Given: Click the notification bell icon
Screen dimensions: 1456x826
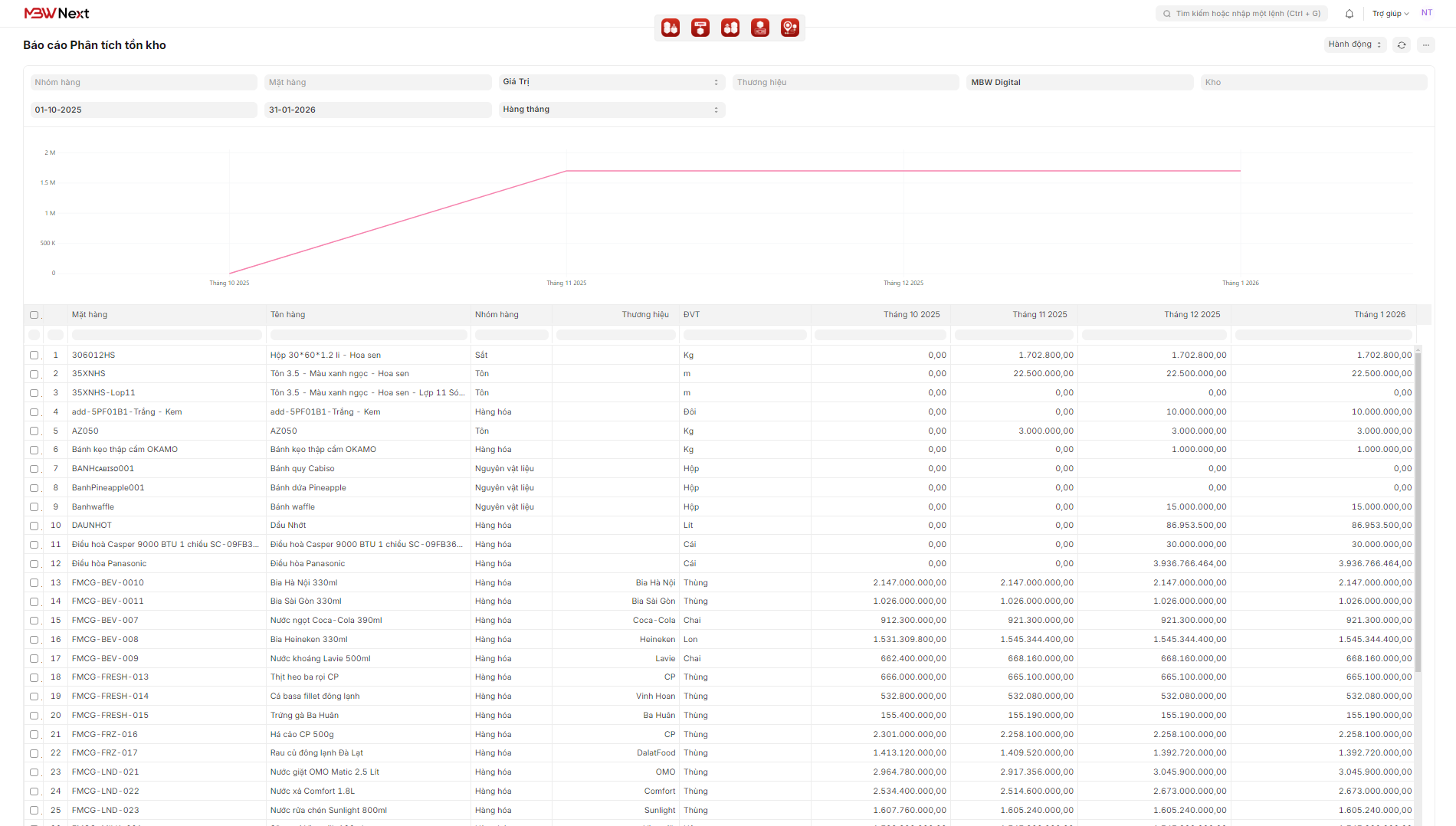Looking at the screenshot, I should pos(1349,14).
